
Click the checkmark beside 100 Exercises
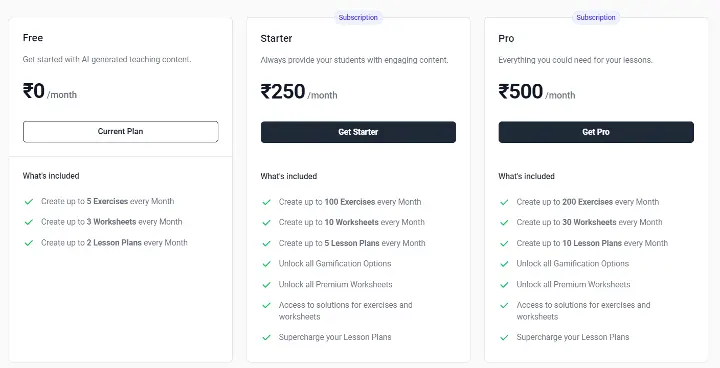266,202
